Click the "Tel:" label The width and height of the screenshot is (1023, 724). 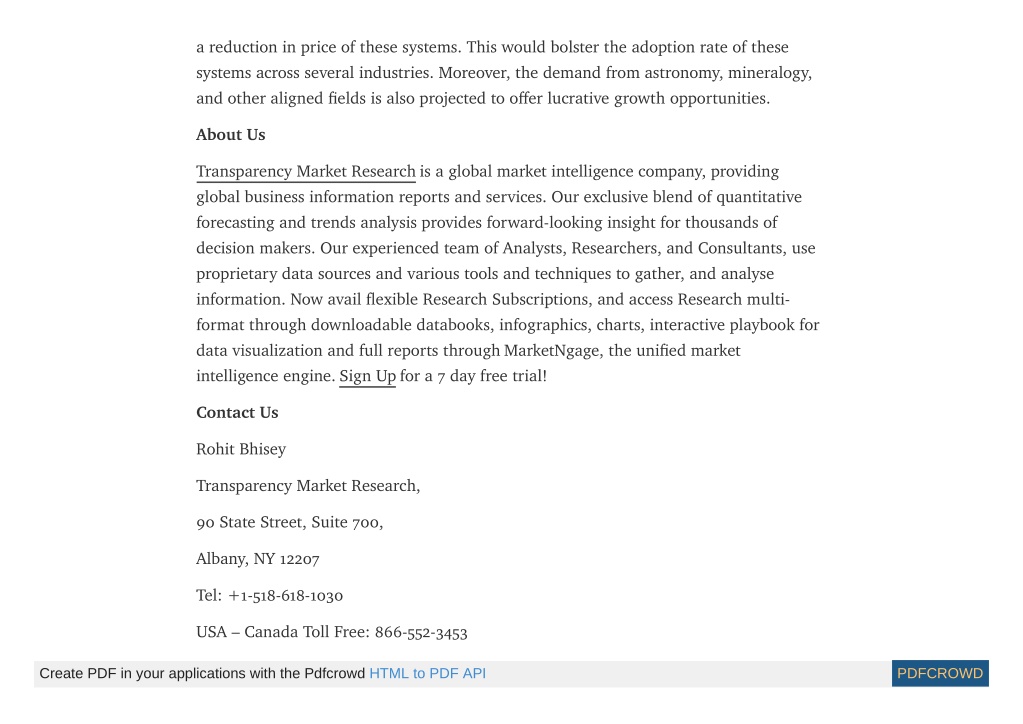coord(209,596)
